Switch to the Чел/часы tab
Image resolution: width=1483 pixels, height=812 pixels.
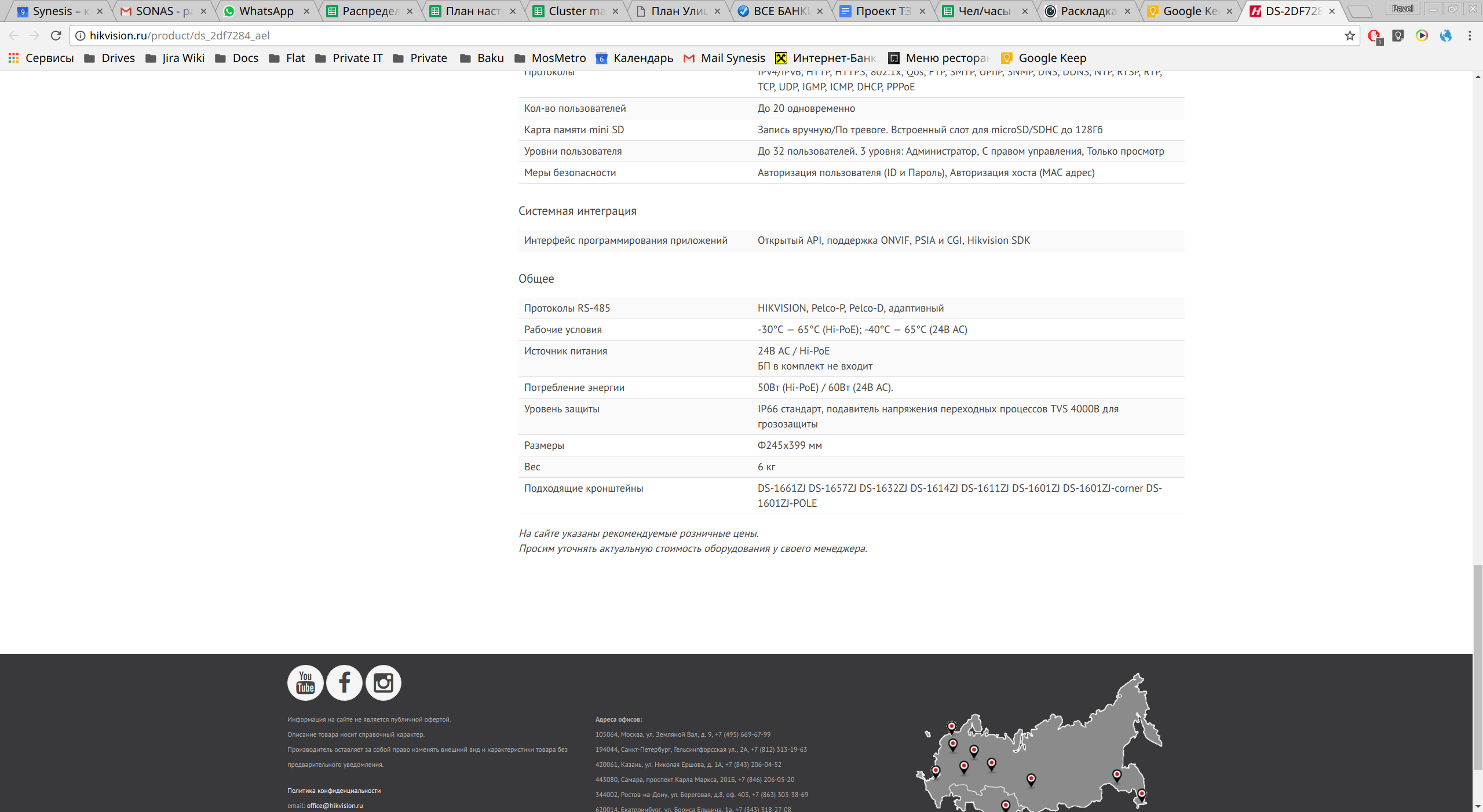tap(986, 11)
